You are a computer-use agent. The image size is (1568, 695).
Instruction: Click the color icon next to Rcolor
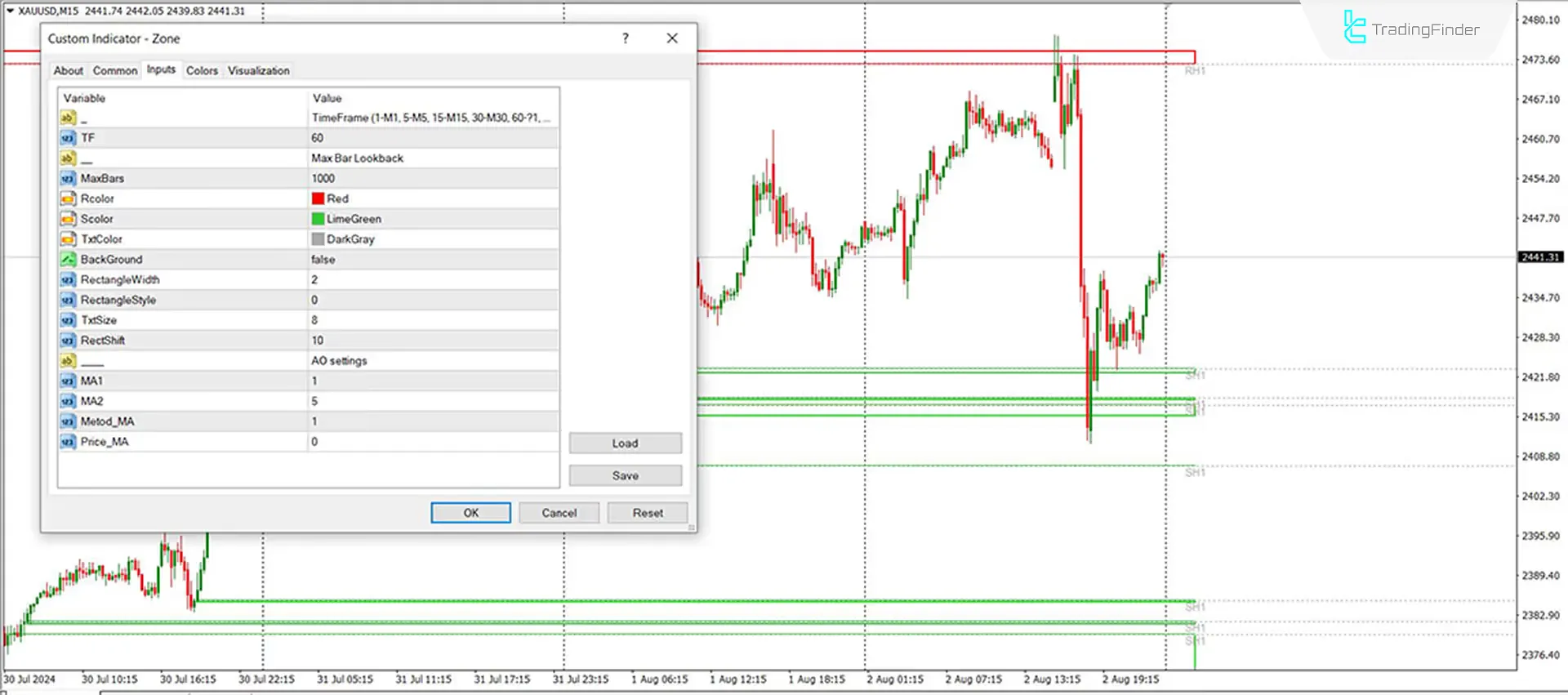[68, 198]
